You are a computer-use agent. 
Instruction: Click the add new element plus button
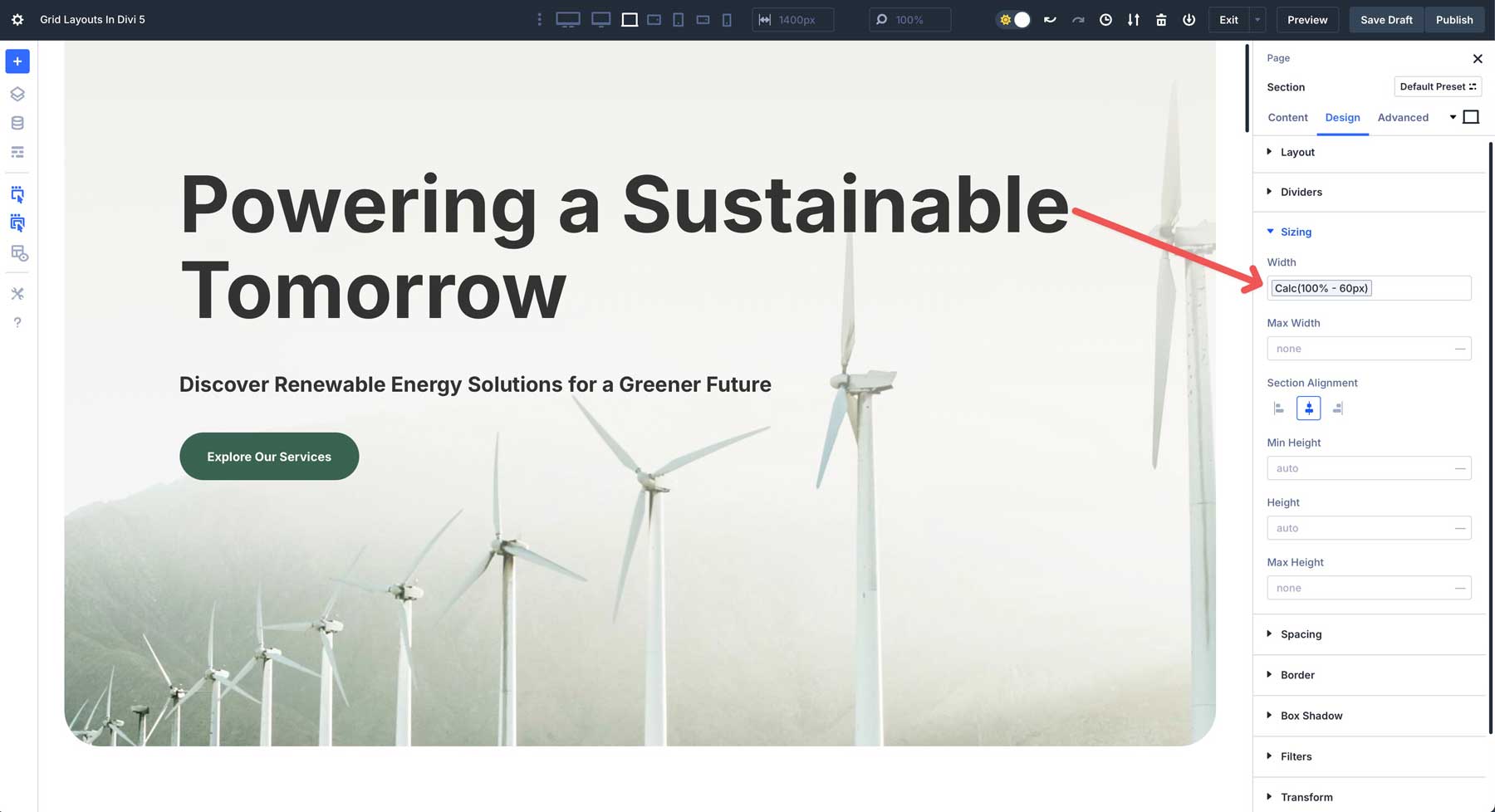click(x=17, y=61)
